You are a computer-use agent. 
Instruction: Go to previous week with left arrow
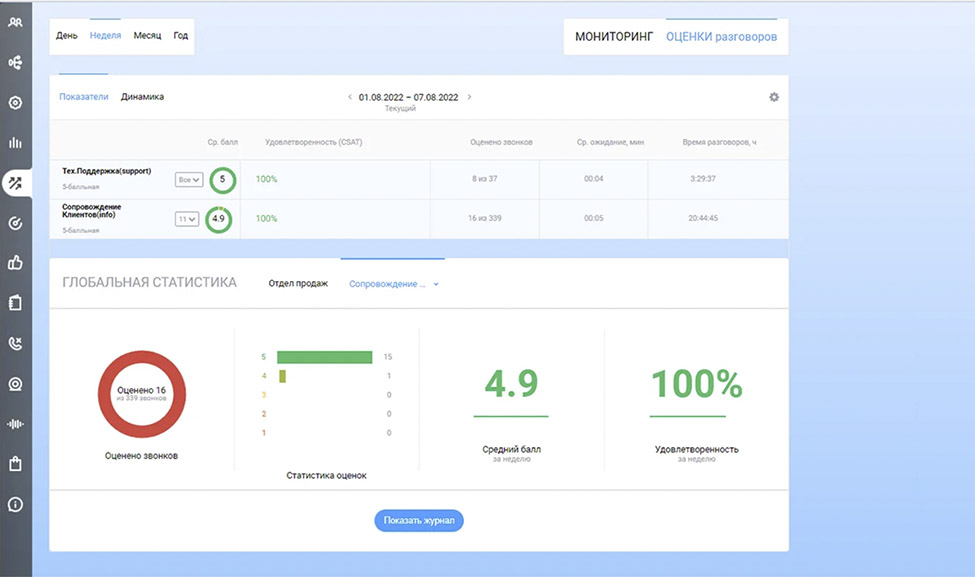[x=350, y=97]
